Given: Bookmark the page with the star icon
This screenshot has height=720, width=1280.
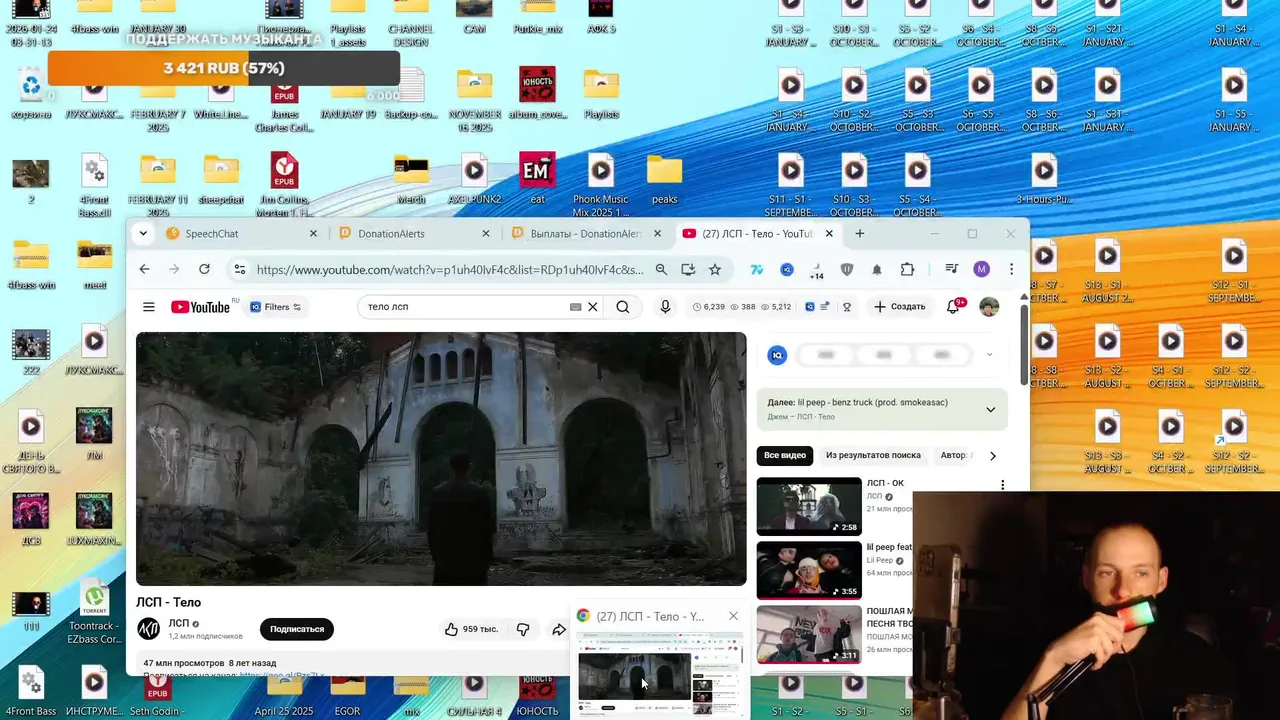Looking at the screenshot, I should pos(715,269).
